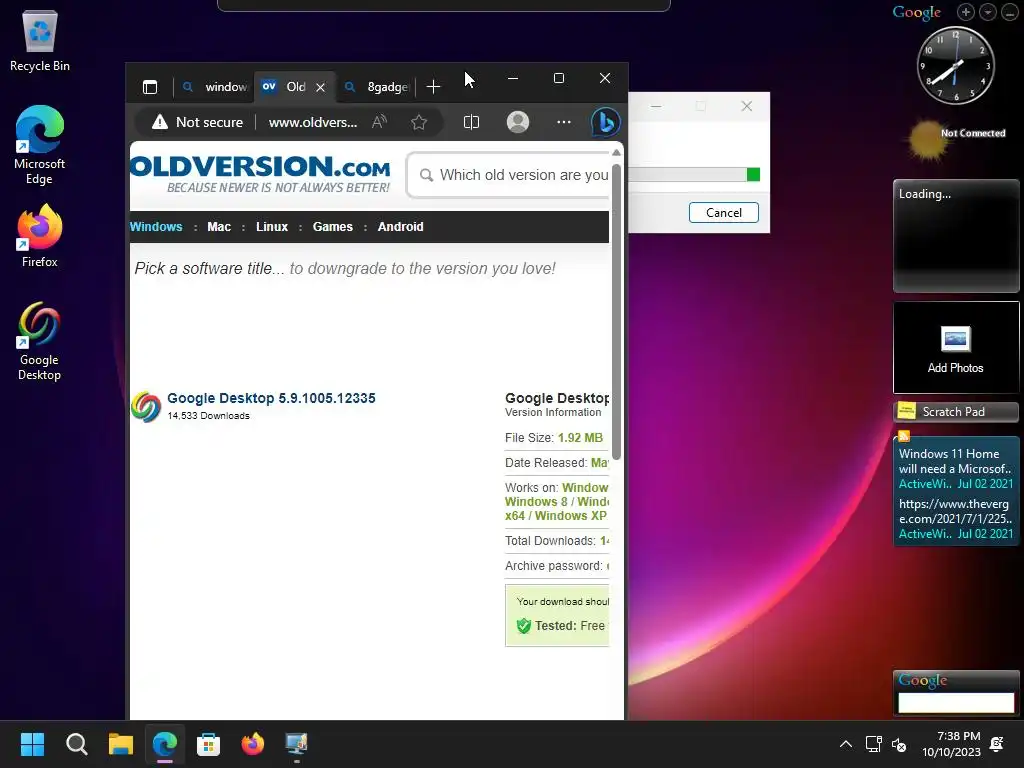This screenshot has height=768, width=1024.
Task: Select the Games category menu item
Action: point(332,227)
